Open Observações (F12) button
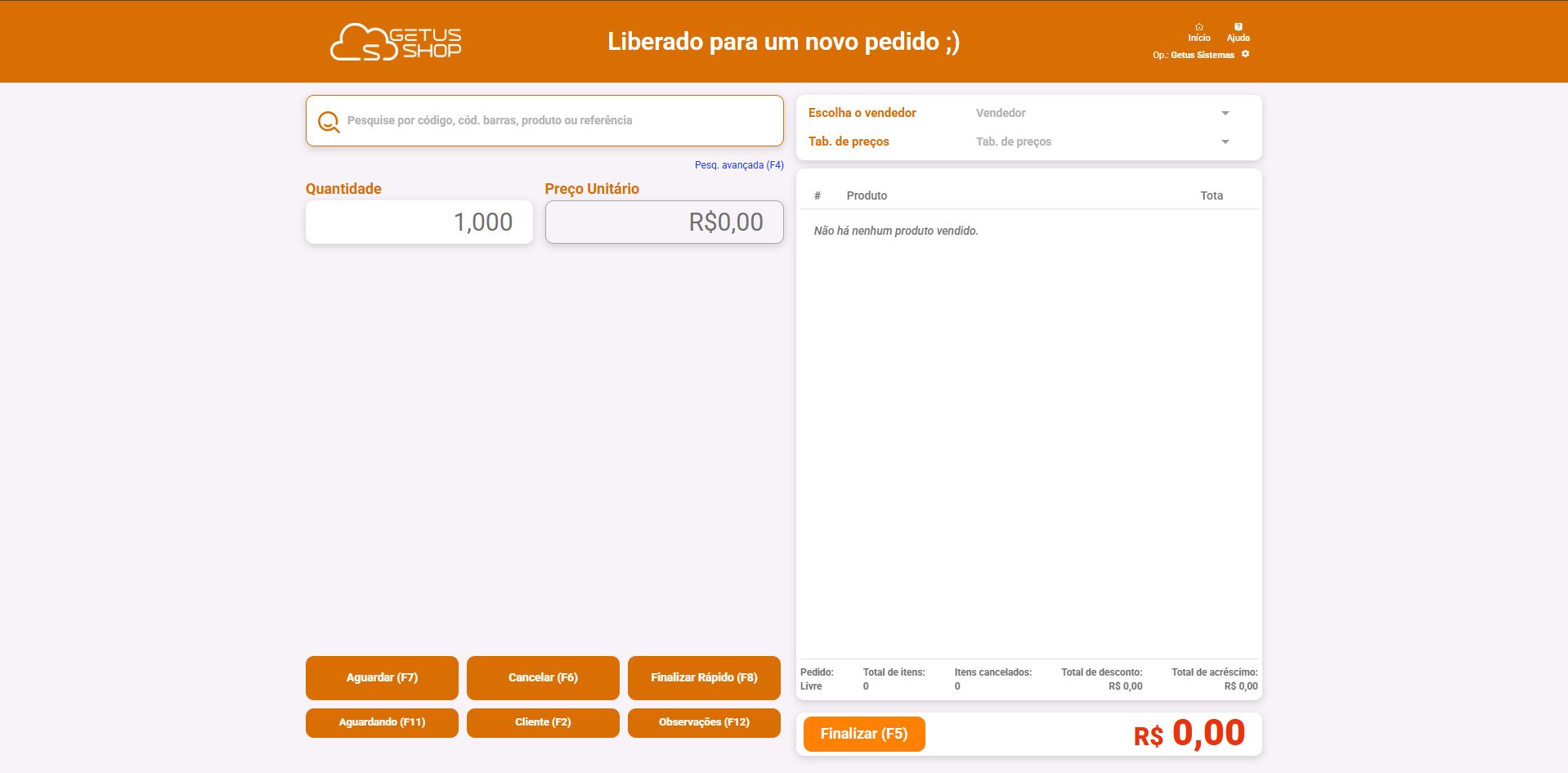1568x773 pixels. 704,722
